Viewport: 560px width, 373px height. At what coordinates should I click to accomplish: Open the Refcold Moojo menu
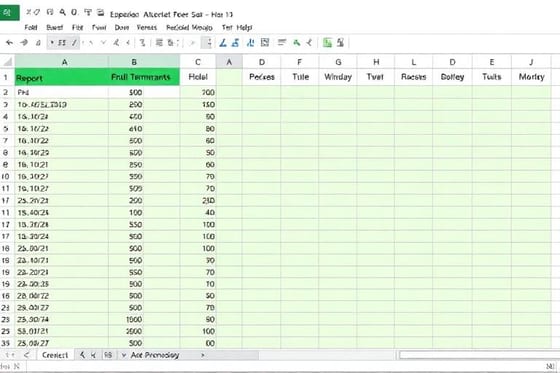(x=189, y=28)
